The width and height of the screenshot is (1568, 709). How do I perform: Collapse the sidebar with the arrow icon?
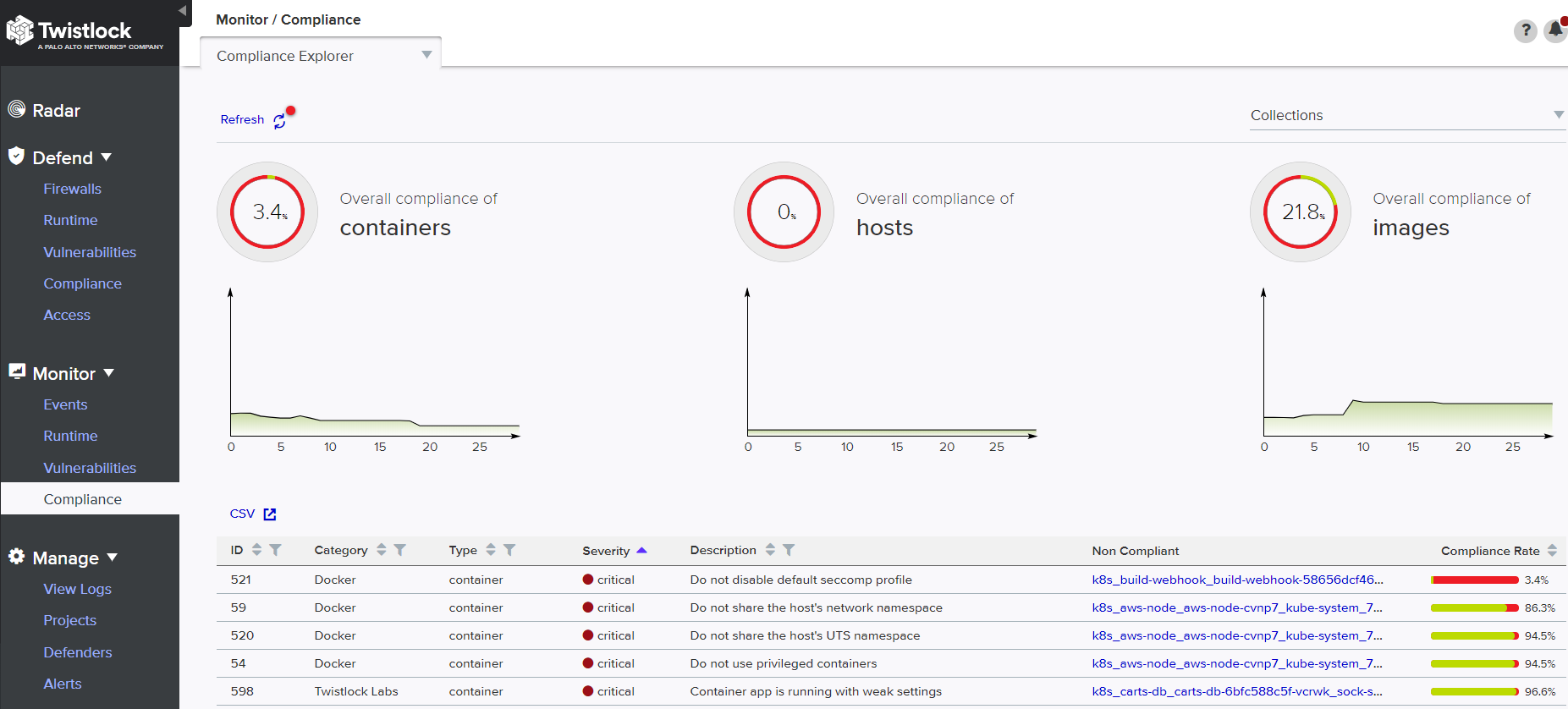point(182,10)
